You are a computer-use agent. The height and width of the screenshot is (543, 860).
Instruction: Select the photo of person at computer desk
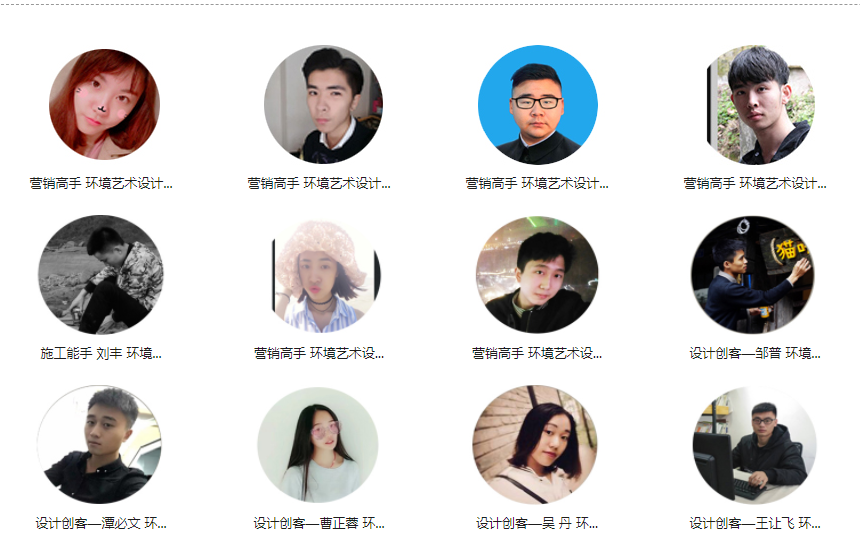(x=755, y=444)
